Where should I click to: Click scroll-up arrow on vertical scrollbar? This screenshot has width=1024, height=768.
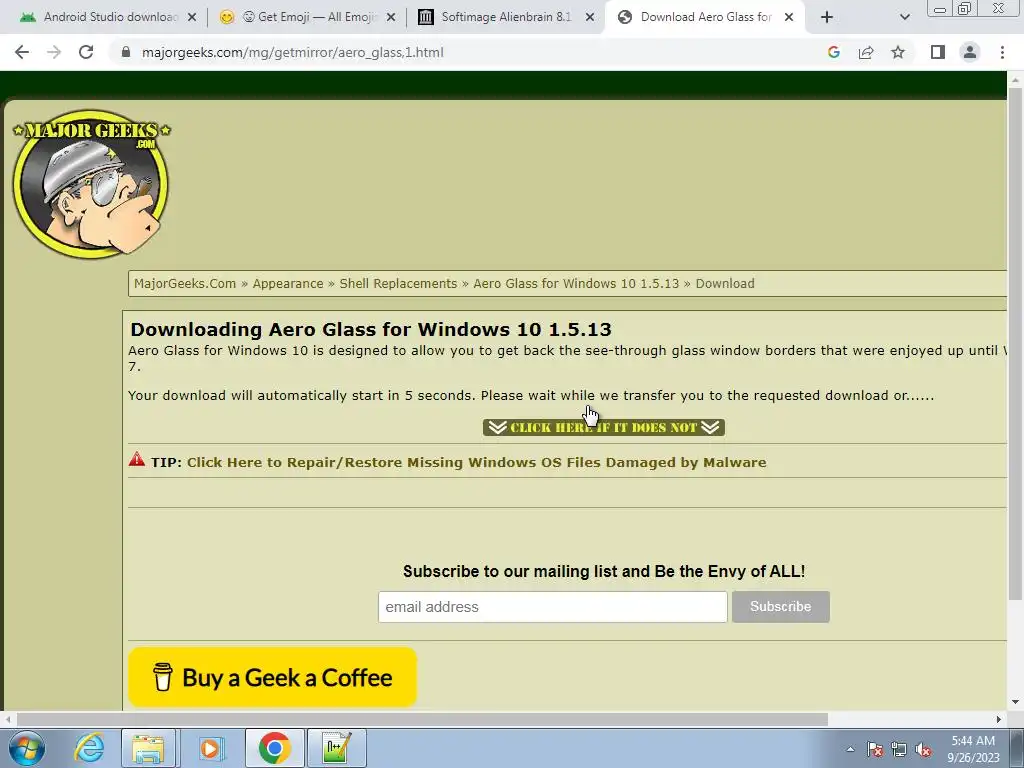pyautogui.click(x=1015, y=79)
